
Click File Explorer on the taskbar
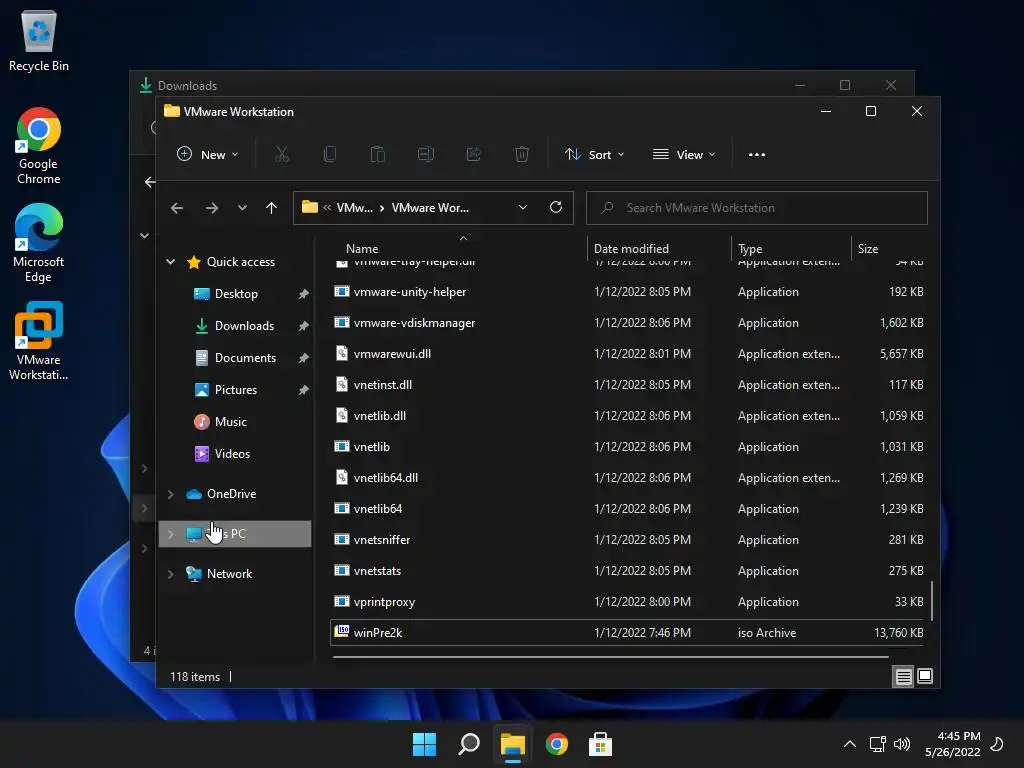tap(513, 744)
